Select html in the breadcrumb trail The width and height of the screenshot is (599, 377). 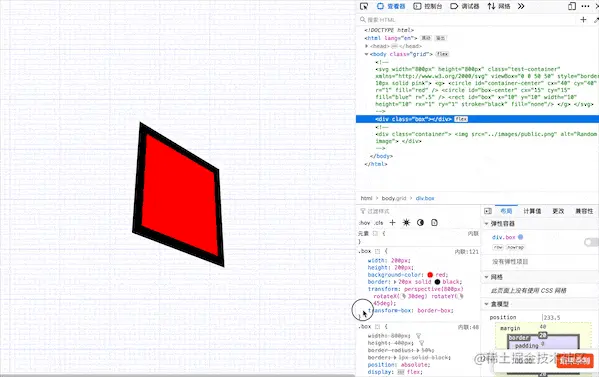366,198
